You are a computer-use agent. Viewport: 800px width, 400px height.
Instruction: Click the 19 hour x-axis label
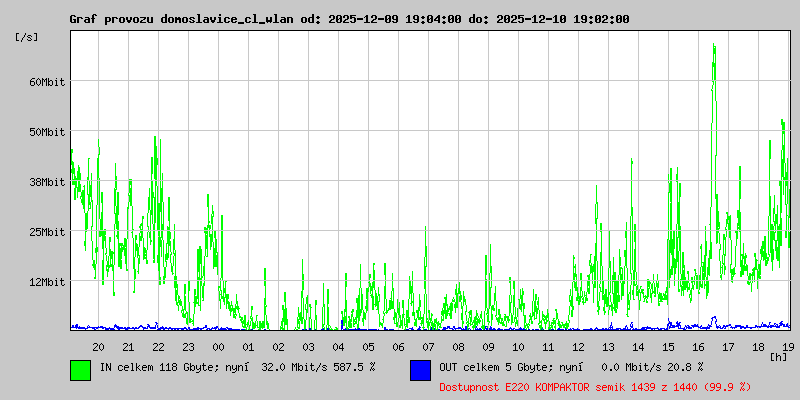(x=787, y=347)
